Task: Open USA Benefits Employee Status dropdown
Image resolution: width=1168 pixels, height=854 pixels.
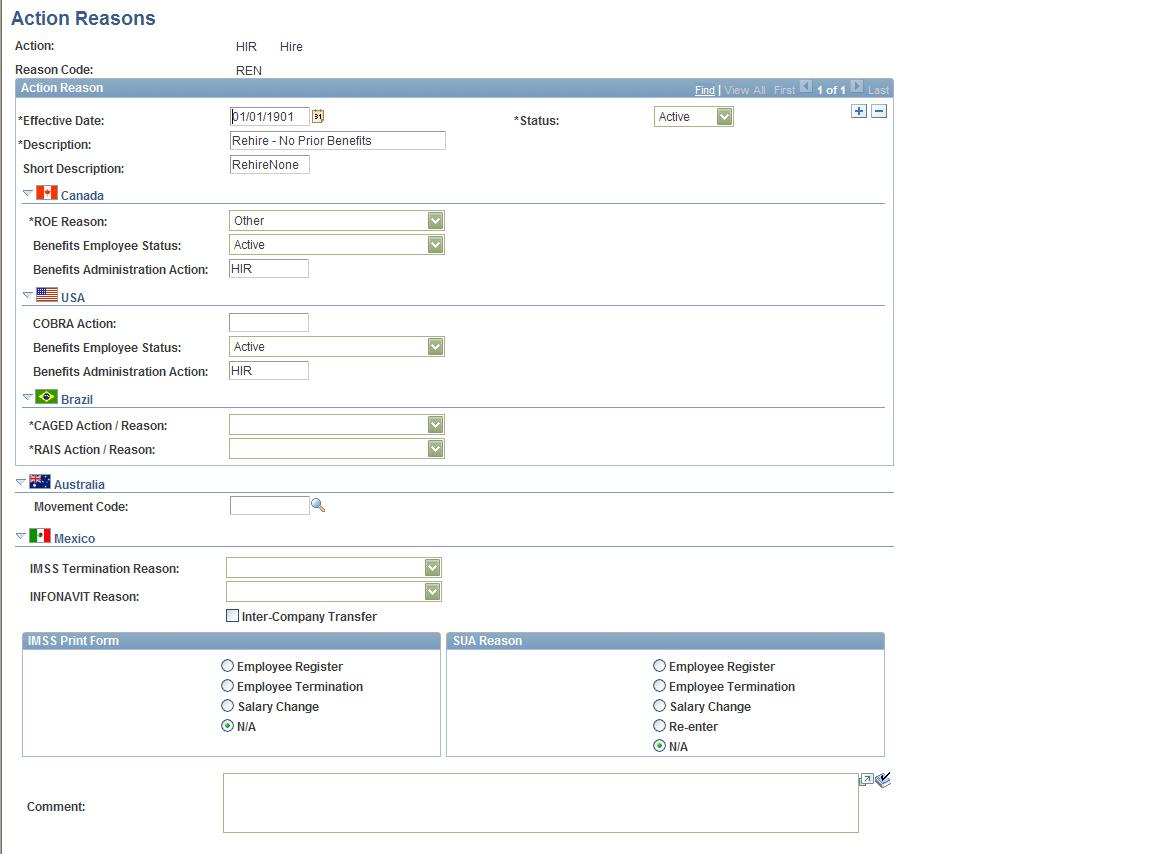Action: point(337,347)
